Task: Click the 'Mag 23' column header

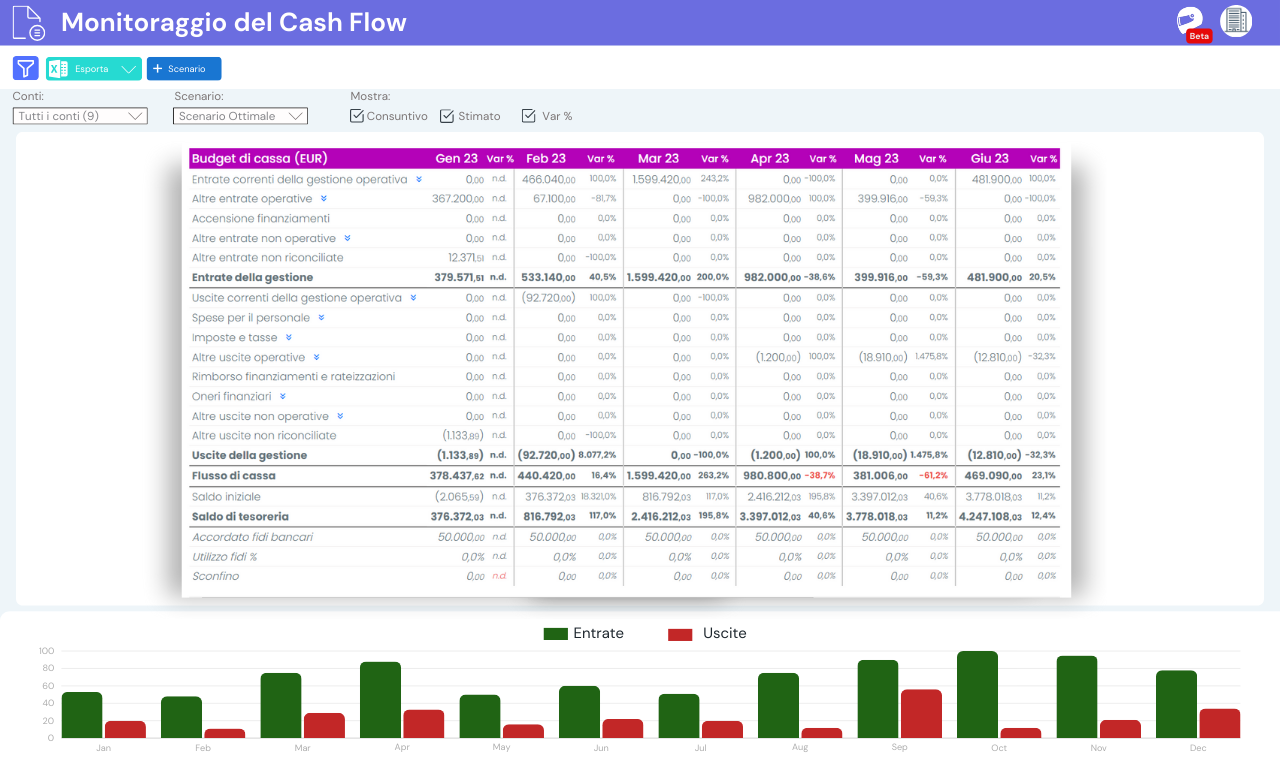Action: [876, 158]
